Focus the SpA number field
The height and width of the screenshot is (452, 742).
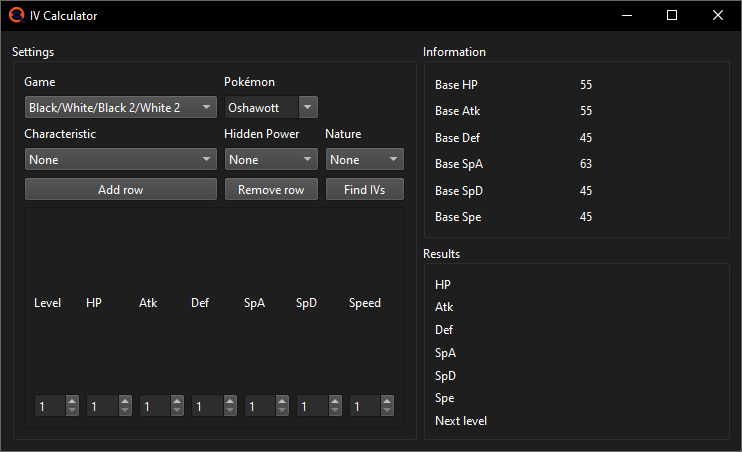pos(261,406)
